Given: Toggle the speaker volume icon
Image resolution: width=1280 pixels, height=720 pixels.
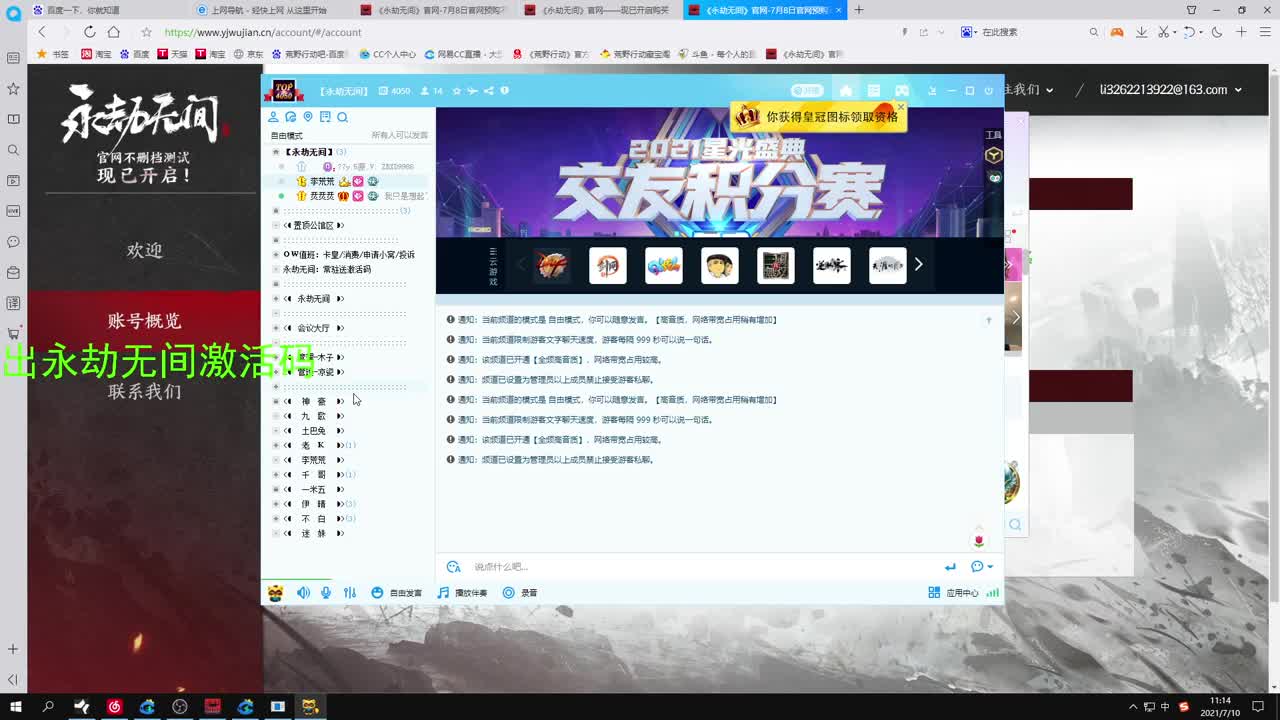Looking at the screenshot, I should (x=303, y=593).
